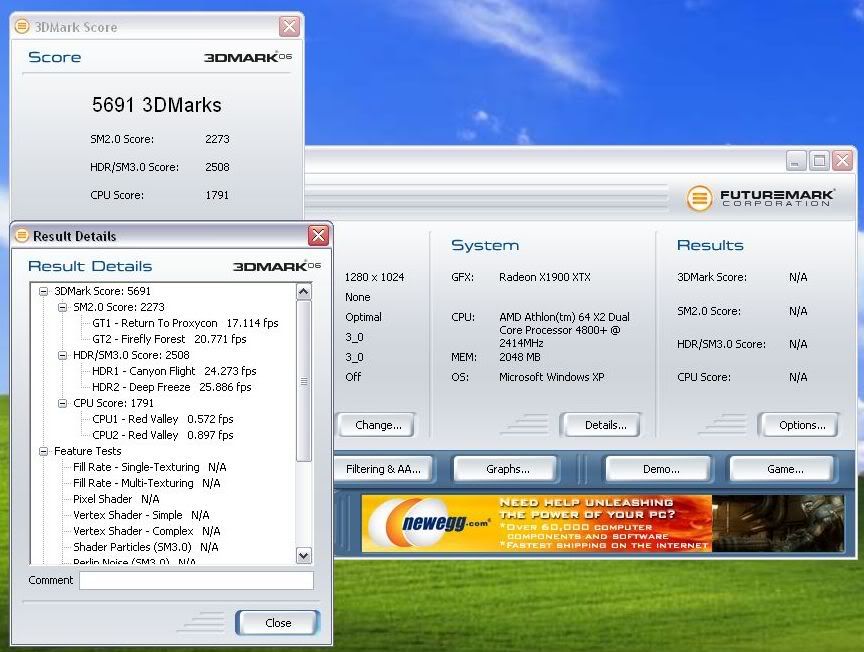Click the Result Details title bar icon
This screenshot has height=652, width=864.
pyautogui.click(x=21, y=235)
